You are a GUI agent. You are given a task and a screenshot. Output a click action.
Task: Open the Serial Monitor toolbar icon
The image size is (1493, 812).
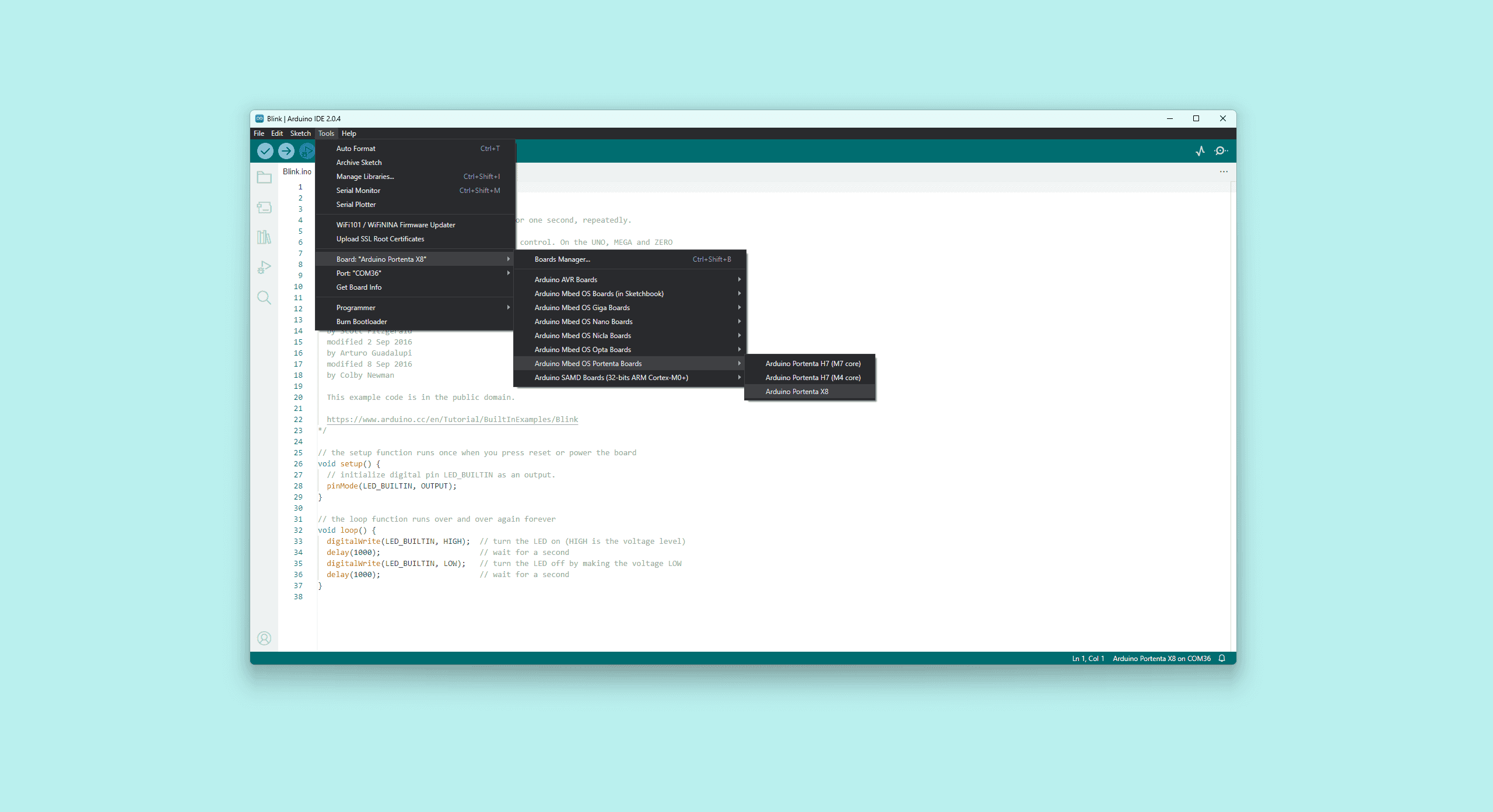pos(1221,151)
